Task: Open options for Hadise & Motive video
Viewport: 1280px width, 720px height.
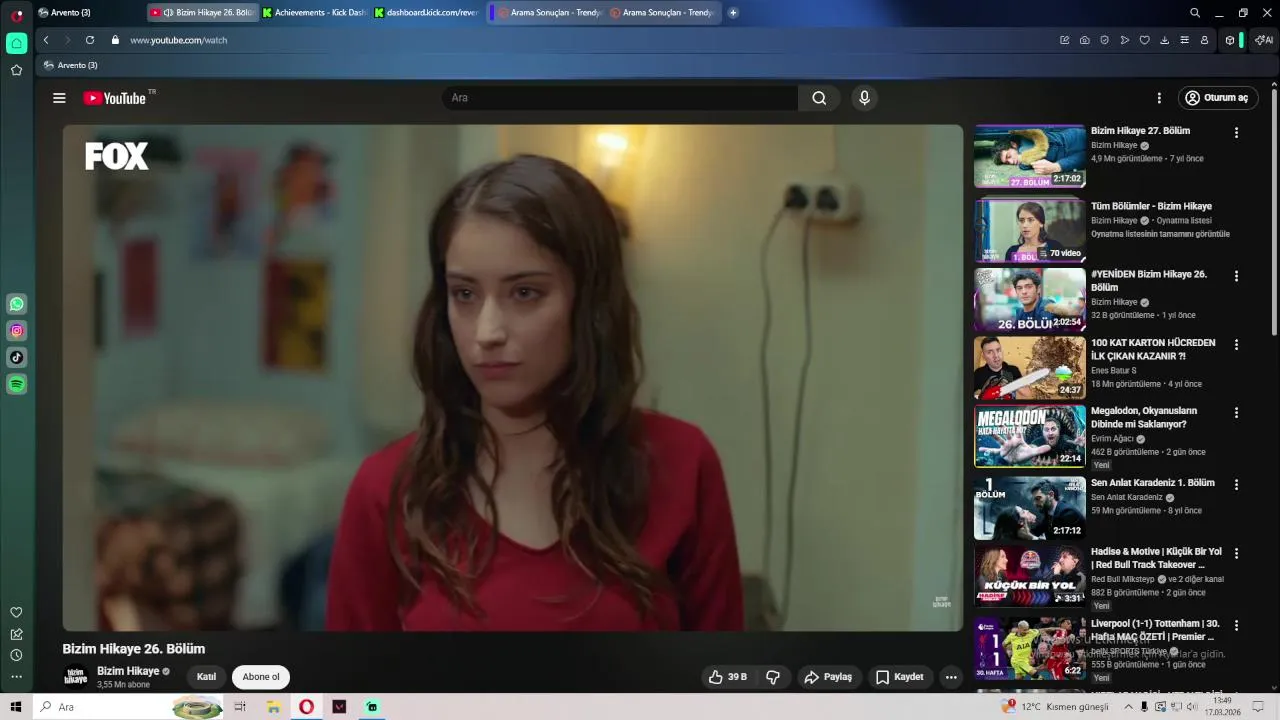Action: pyautogui.click(x=1236, y=553)
